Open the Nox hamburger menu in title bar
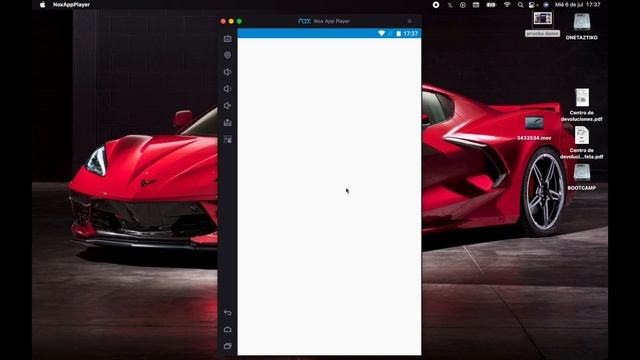Image resolution: width=640 pixels, height=360 pixels. click(410, 21)
